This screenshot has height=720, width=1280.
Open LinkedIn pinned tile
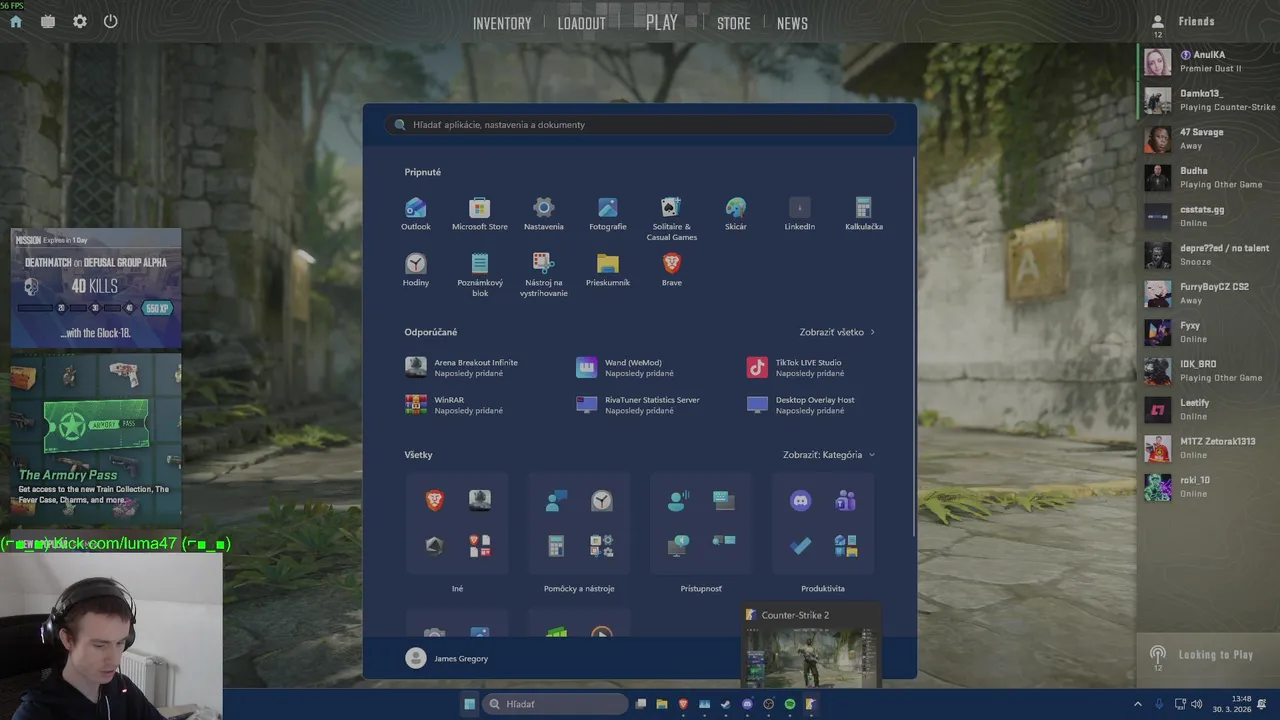(x=800, y=213)
